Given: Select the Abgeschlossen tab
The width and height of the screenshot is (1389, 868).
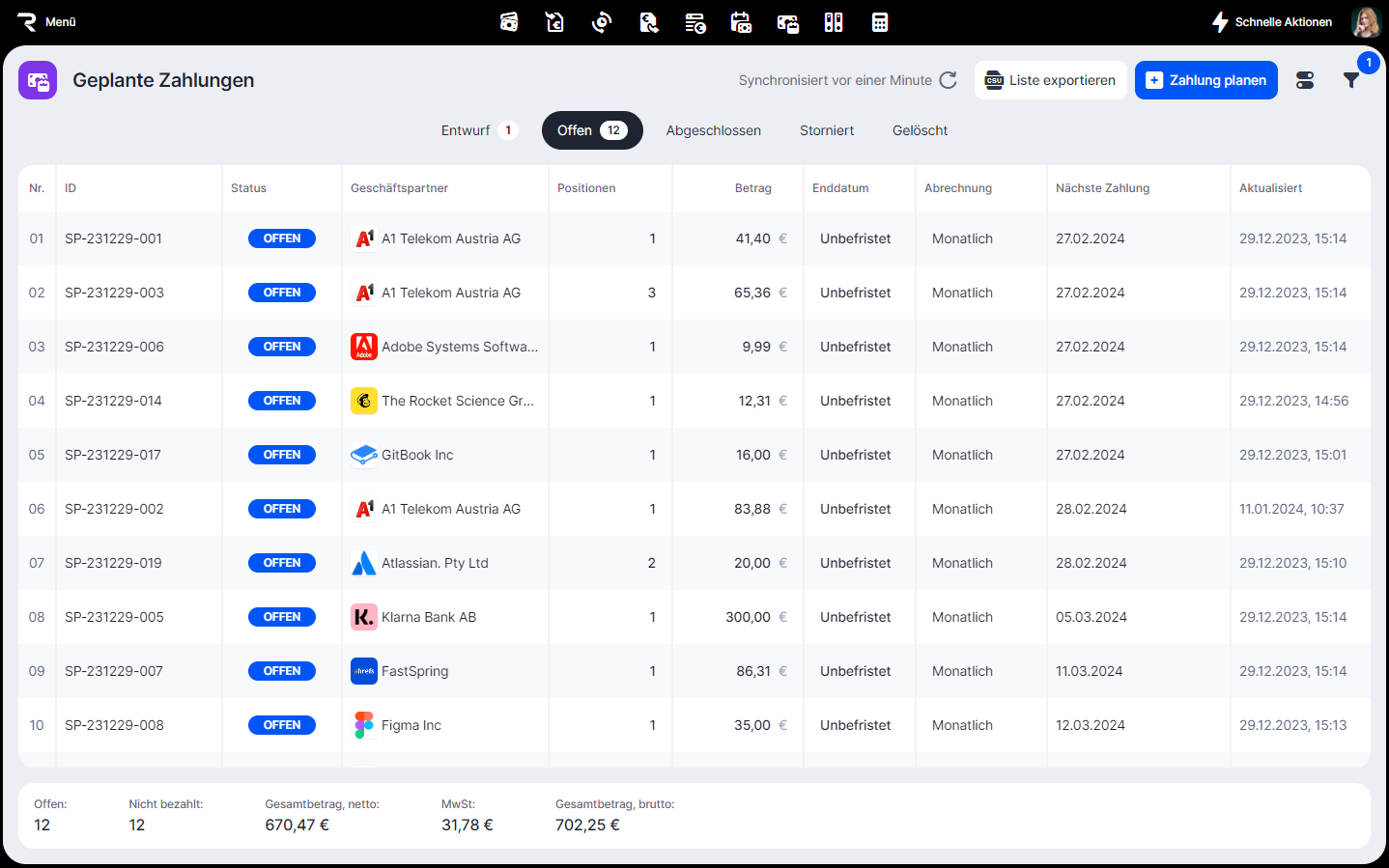Looking at the screenshot, I should [713, 130].
